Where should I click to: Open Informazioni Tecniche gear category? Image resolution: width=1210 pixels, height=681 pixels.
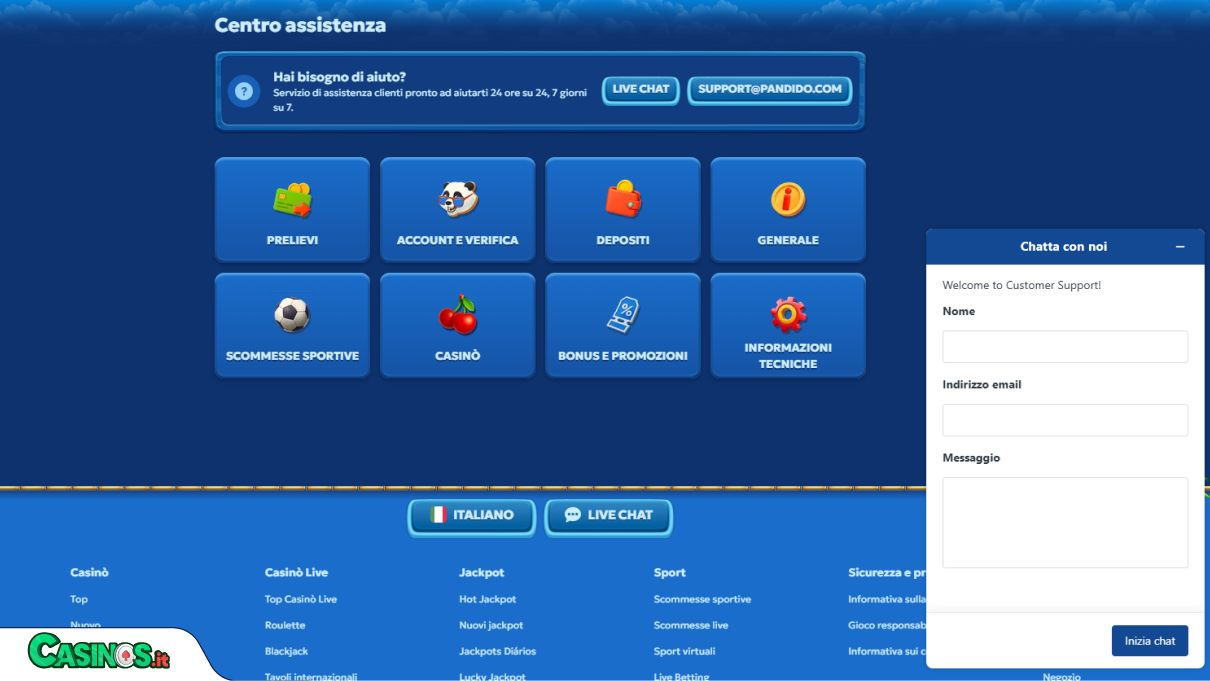coord(788,325)
